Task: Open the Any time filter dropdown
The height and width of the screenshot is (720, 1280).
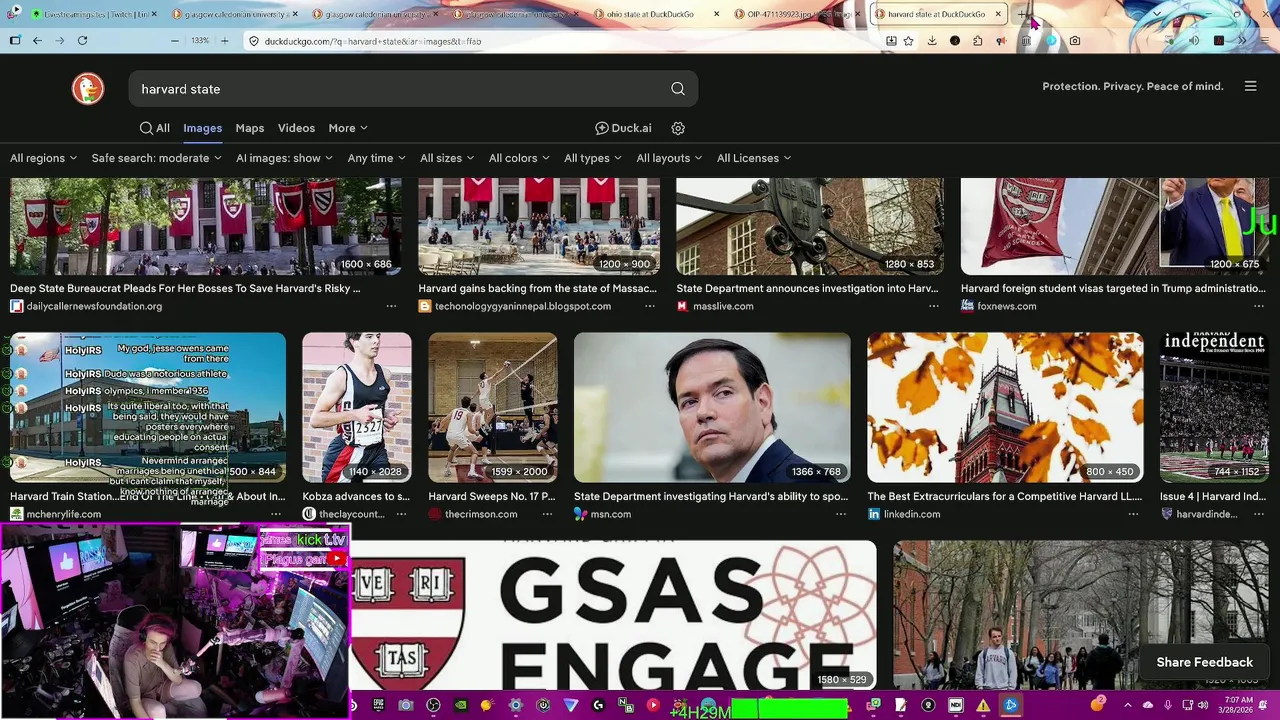Action: pyautogui.click(x=376, y=158)
